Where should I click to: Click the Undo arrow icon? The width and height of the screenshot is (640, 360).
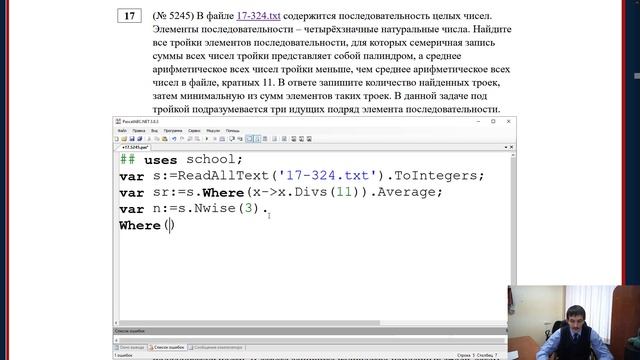point(174,139)
